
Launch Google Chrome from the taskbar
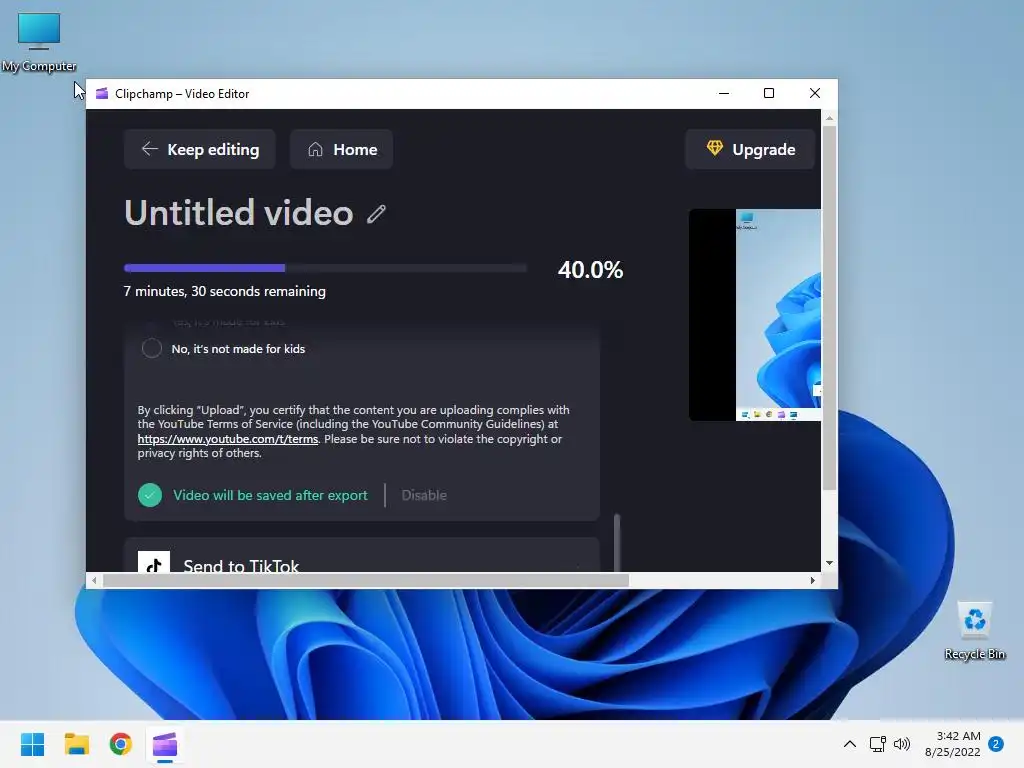121,744
